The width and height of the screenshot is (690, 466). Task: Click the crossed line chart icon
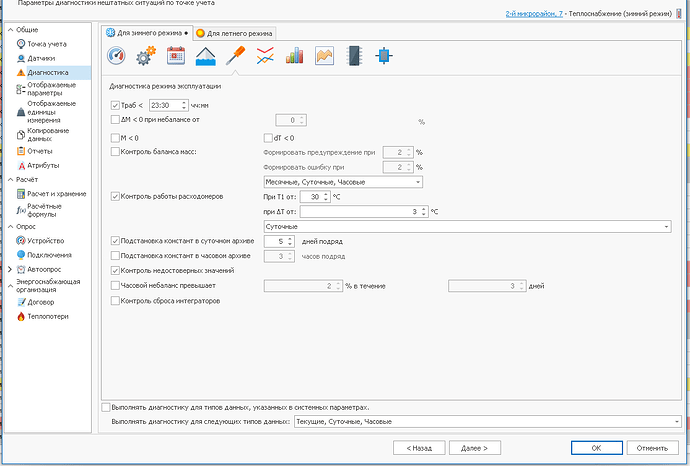(x=266, y=56)
